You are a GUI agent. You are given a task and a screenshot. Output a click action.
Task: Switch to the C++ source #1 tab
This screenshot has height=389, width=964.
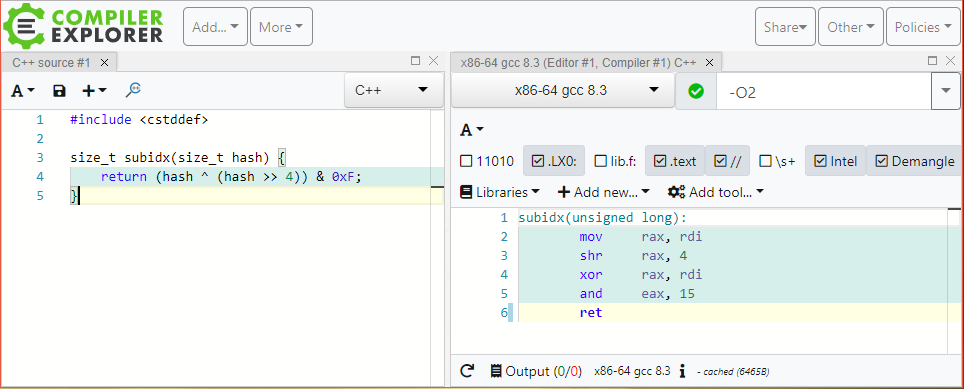[51, 63]
